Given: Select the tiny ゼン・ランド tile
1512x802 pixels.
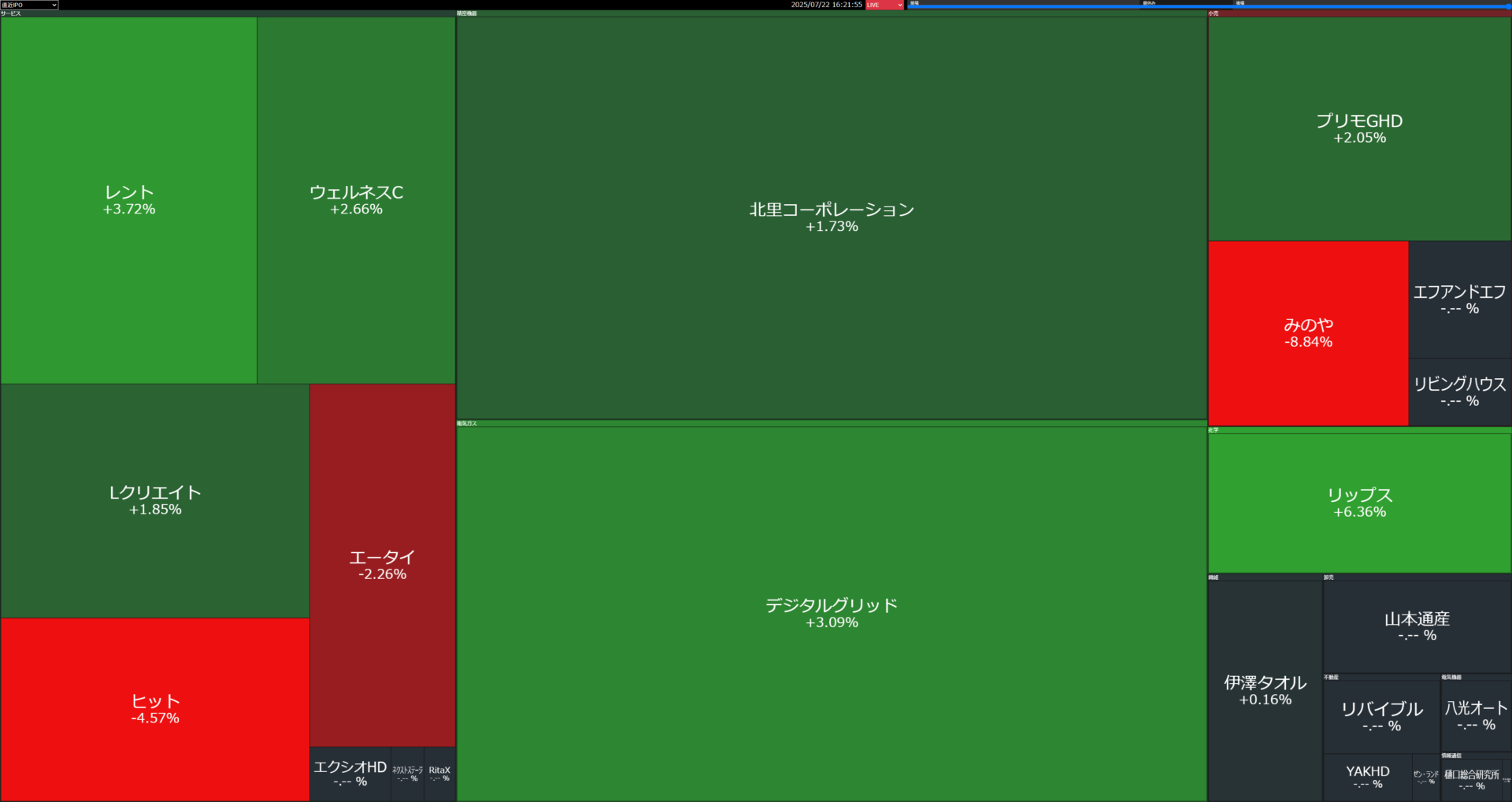Looking at the screenshot, I should [1426, 778].
